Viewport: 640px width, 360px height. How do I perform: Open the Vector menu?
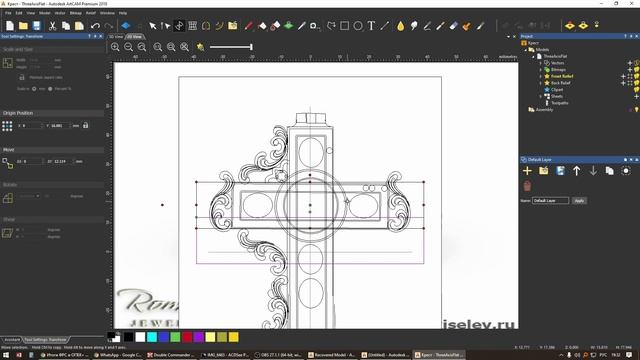click(x=60, y=13)
